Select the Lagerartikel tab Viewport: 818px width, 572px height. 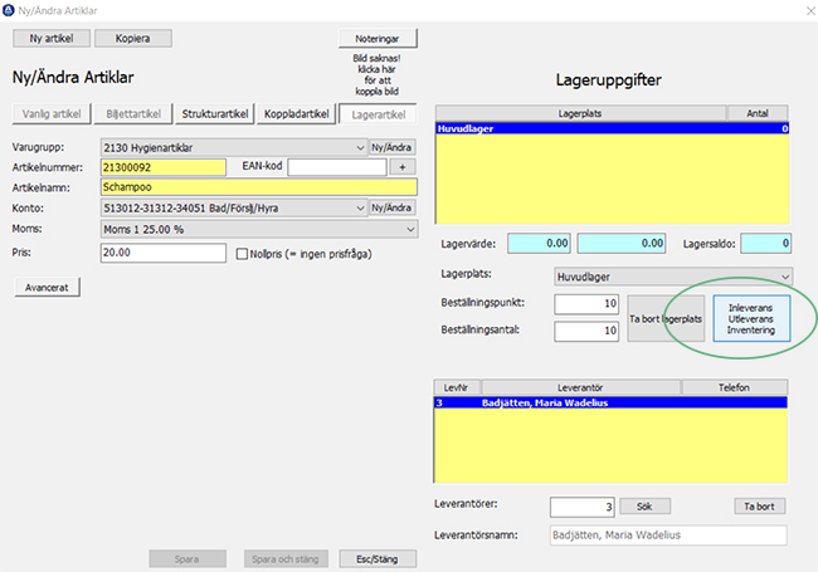[378, 114]
